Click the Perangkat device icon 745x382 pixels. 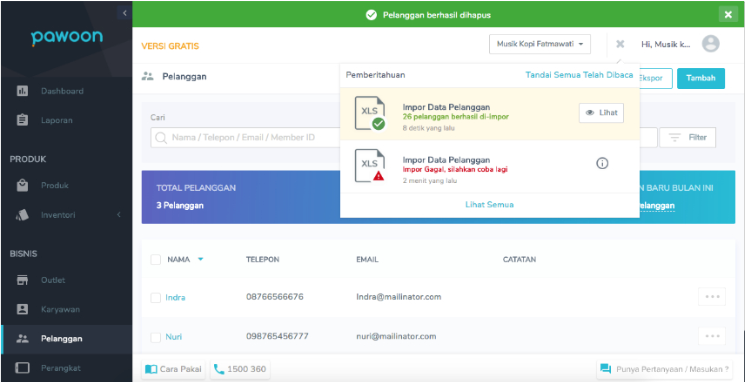22,368
